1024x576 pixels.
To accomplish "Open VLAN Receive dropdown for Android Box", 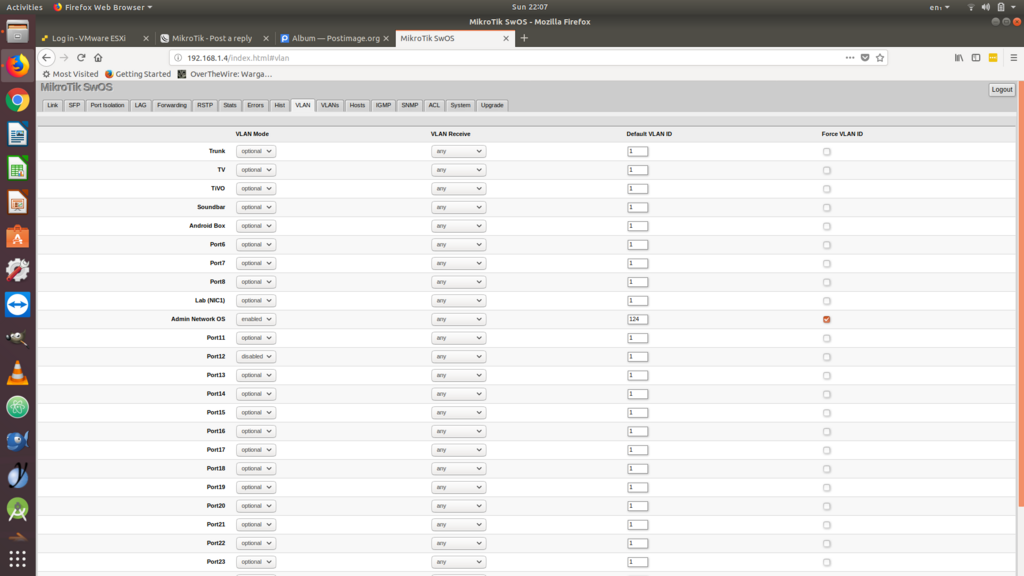I will click(x=458, y=226).
